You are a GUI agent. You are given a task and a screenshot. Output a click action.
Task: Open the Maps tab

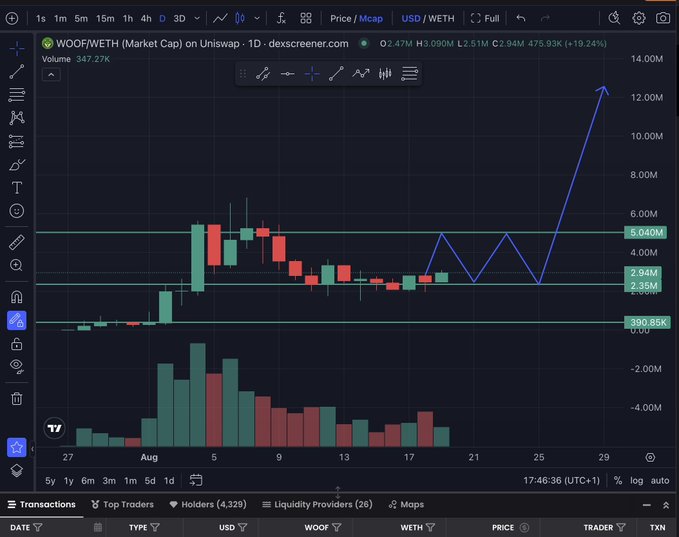[x=406, y=505]
